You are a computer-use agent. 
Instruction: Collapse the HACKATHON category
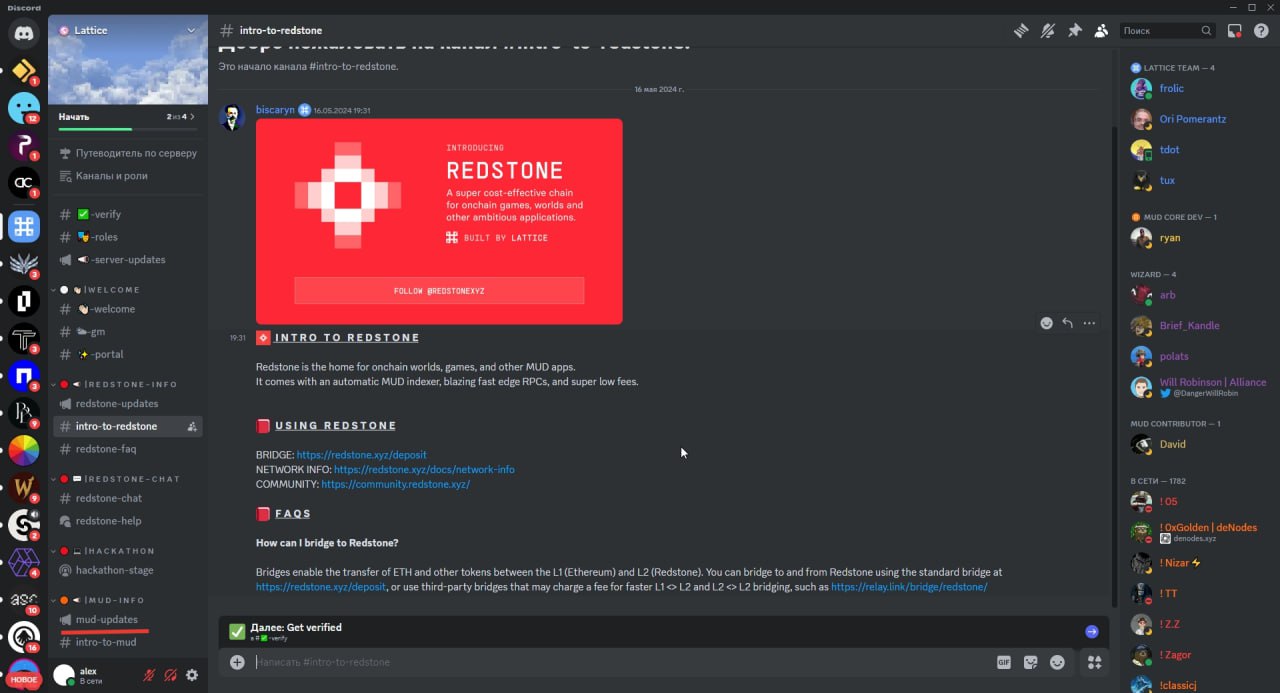tap(102, 551)
